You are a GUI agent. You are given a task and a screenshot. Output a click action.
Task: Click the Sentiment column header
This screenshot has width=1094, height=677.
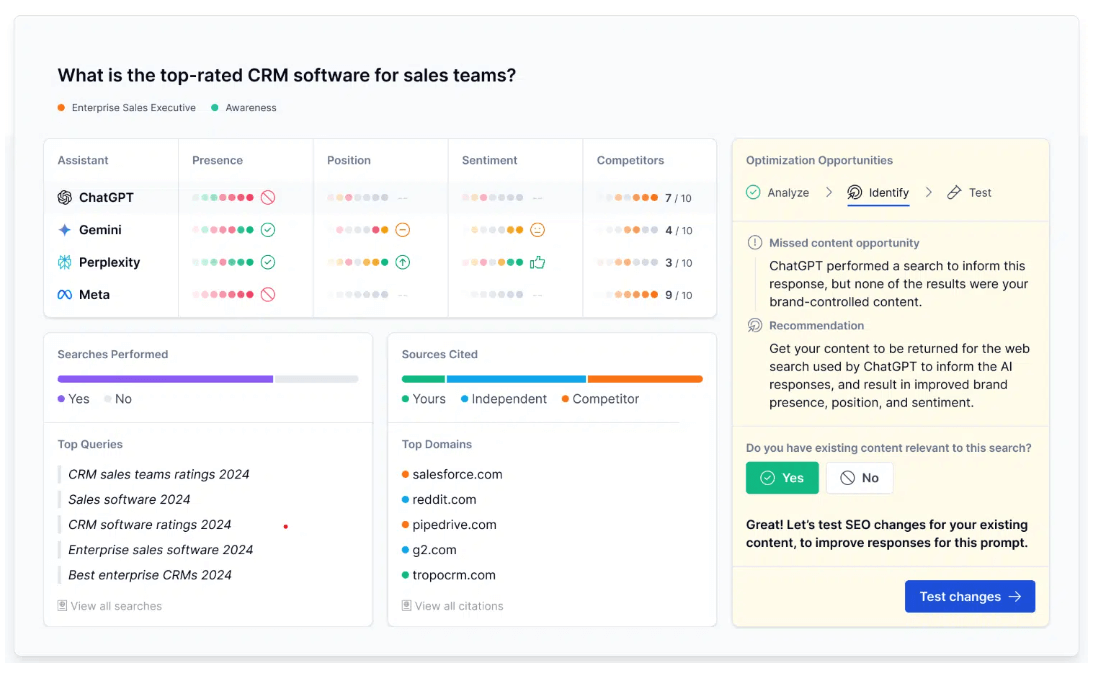(490, 161)
